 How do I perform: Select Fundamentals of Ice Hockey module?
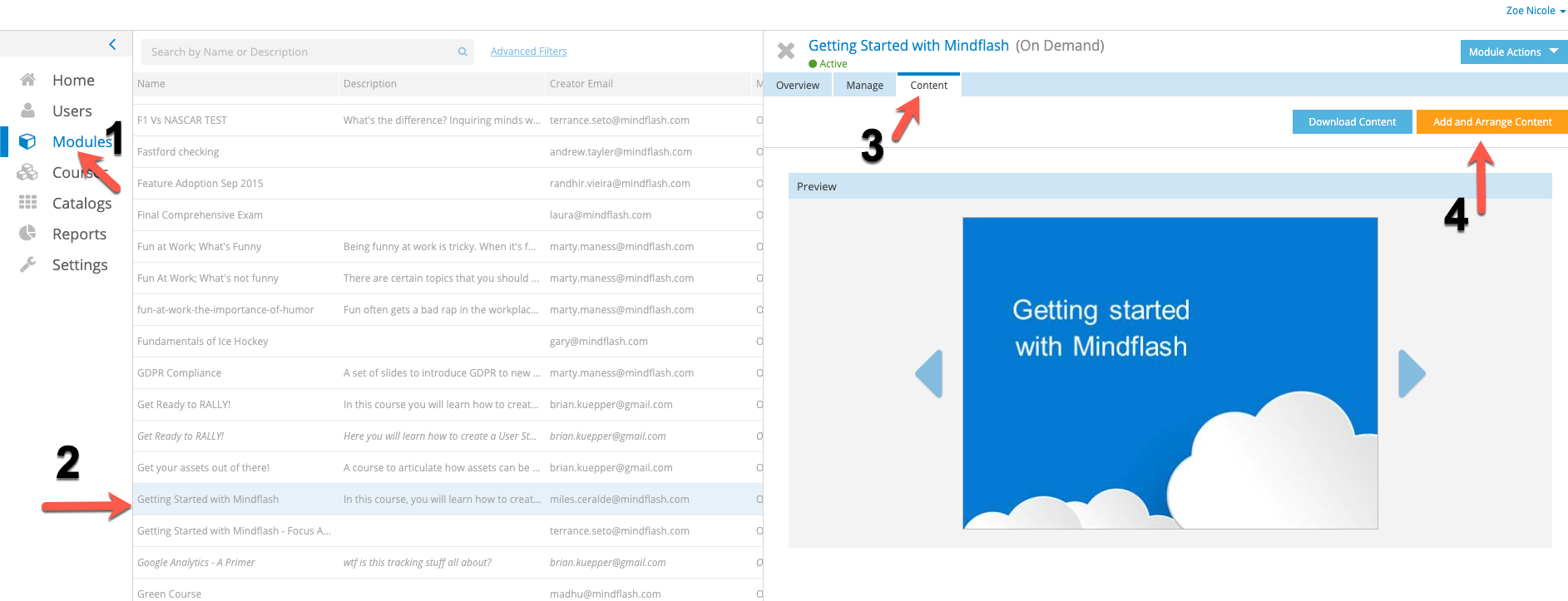(x=448, y=342)
